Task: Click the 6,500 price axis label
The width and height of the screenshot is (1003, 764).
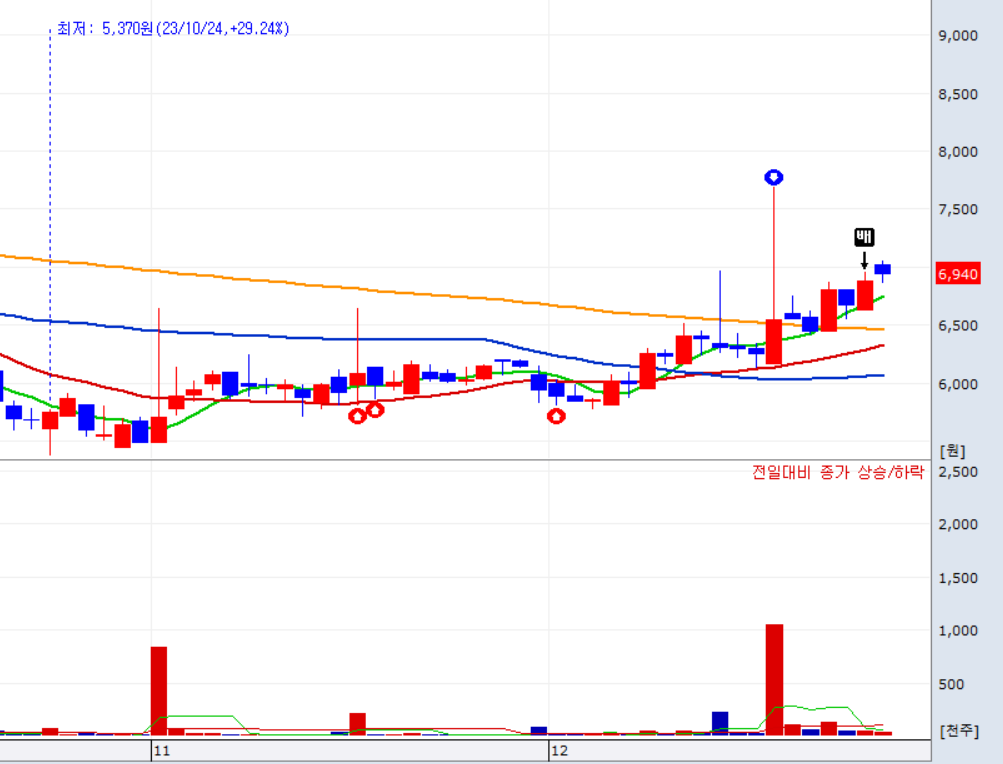Action: click(958, 326)
